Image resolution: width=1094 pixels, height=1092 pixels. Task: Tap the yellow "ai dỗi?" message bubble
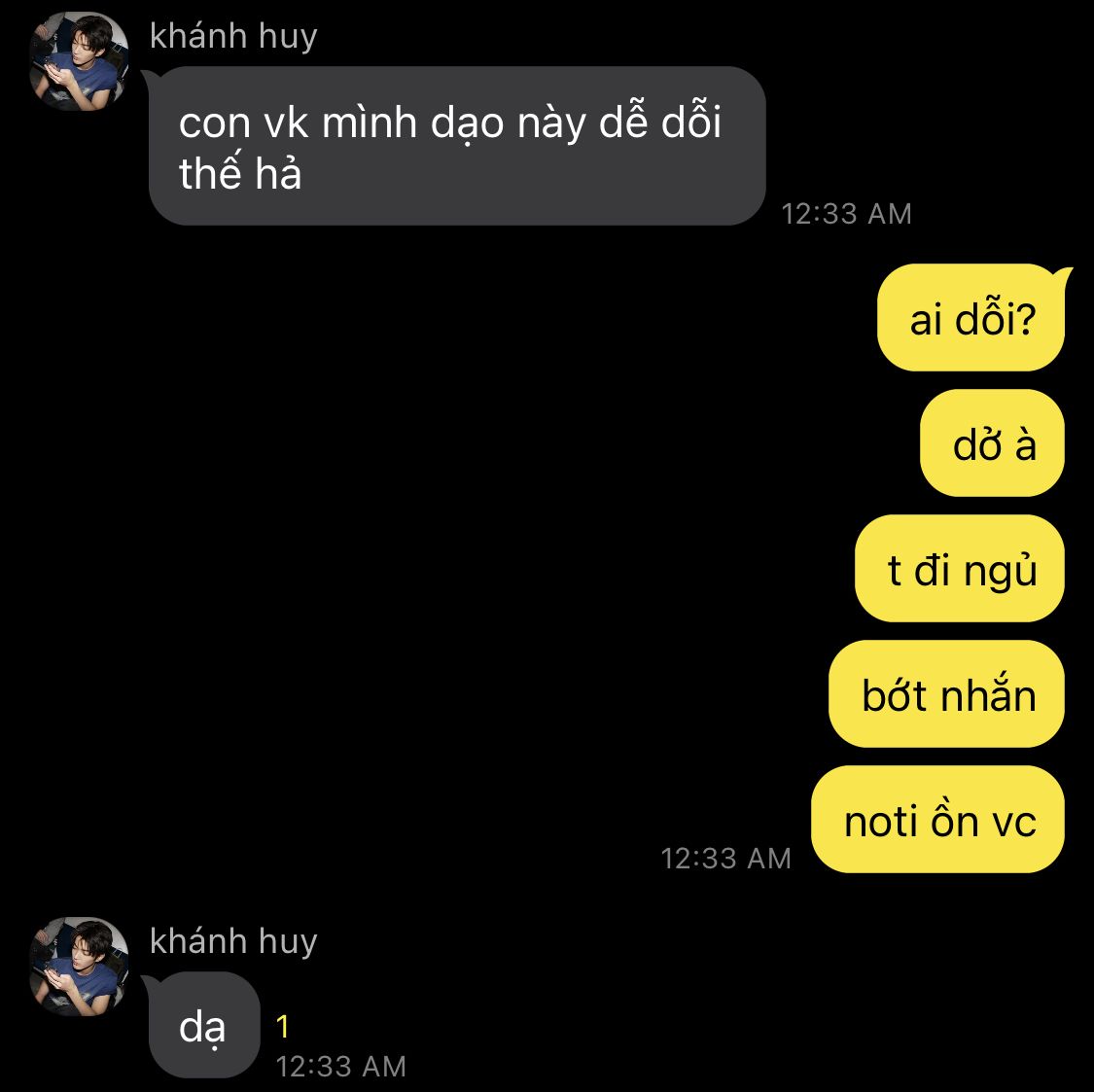click(971, 317)
